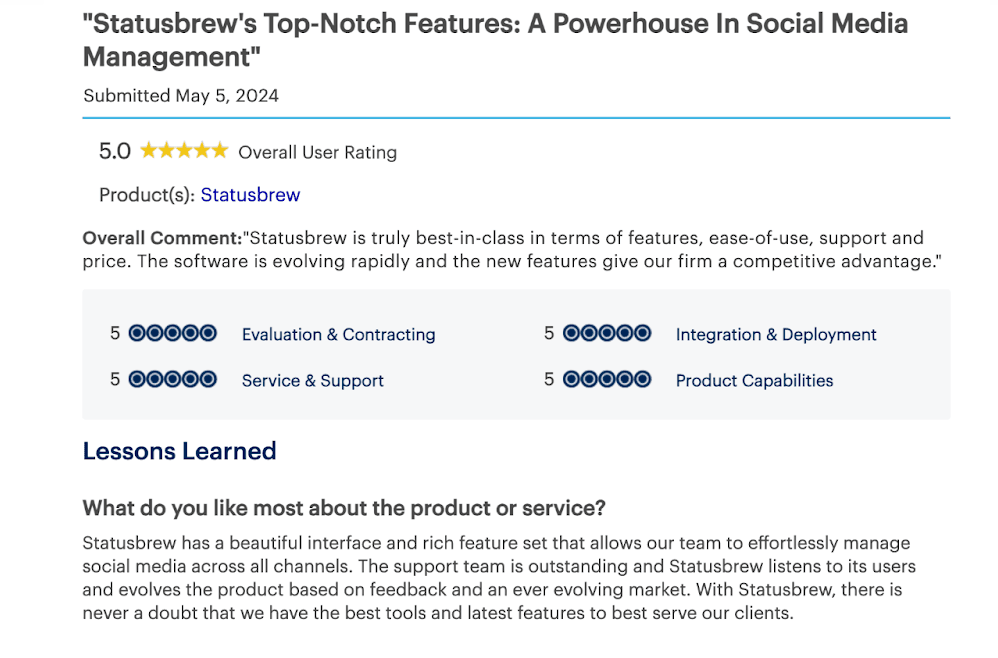Click the first gold star in overall rating
The height and width of the screenshot is (658, 998).
148,151
